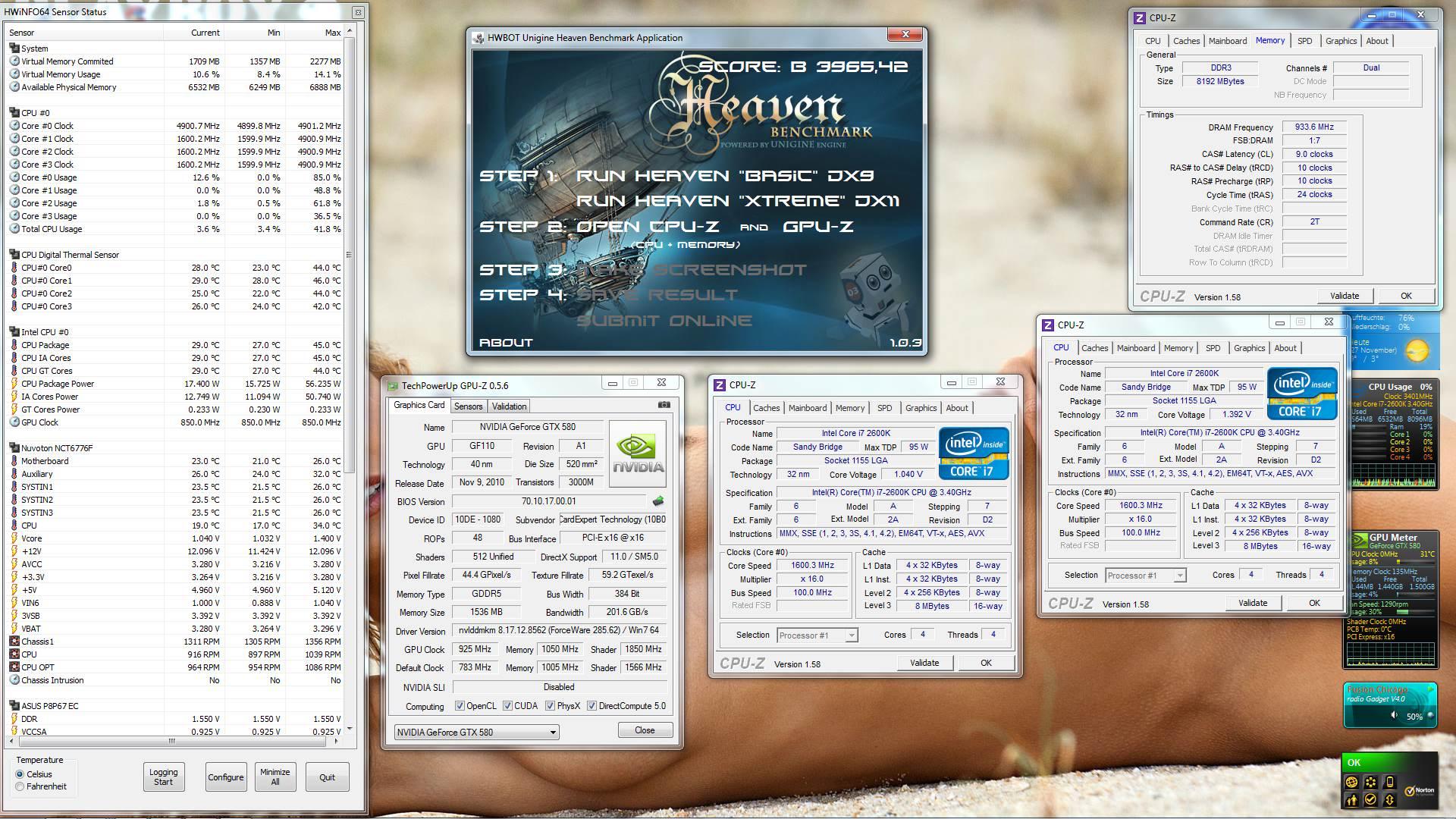Image resolution: width=1456 pixels, height=819 pixels.
Task: Click the Norton mobile phone icon
Action: coord(1390,782)
